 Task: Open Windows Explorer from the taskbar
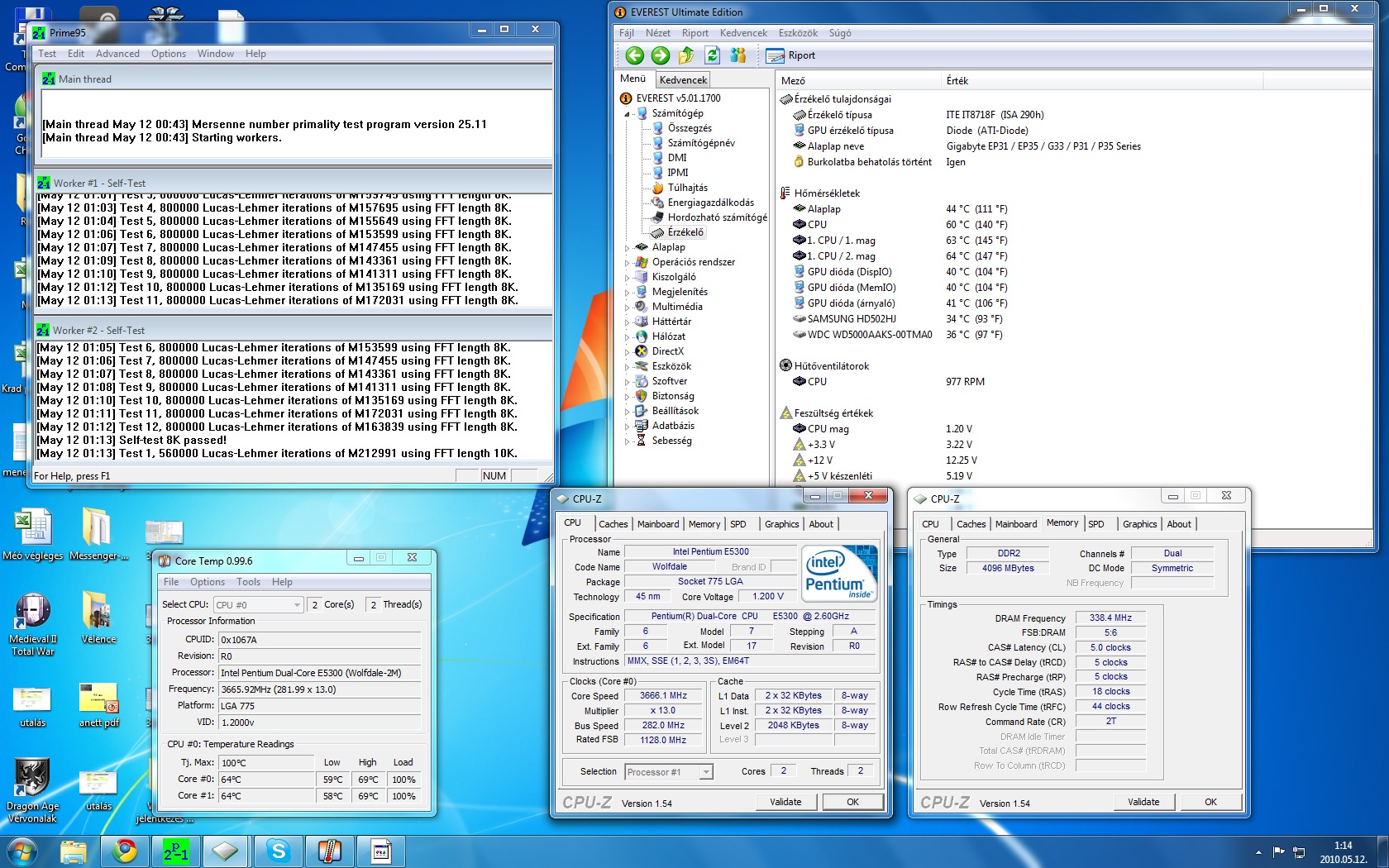coord(74,851)
